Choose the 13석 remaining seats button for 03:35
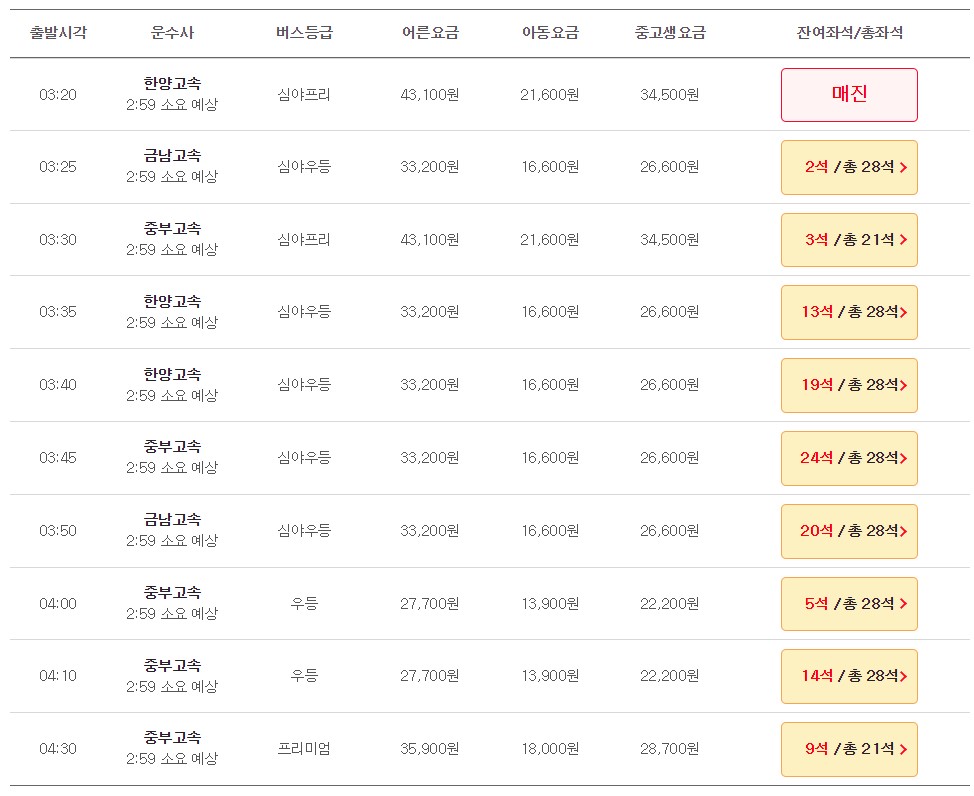The width and height of the screenshot is (974, 796). click(848, 312)
